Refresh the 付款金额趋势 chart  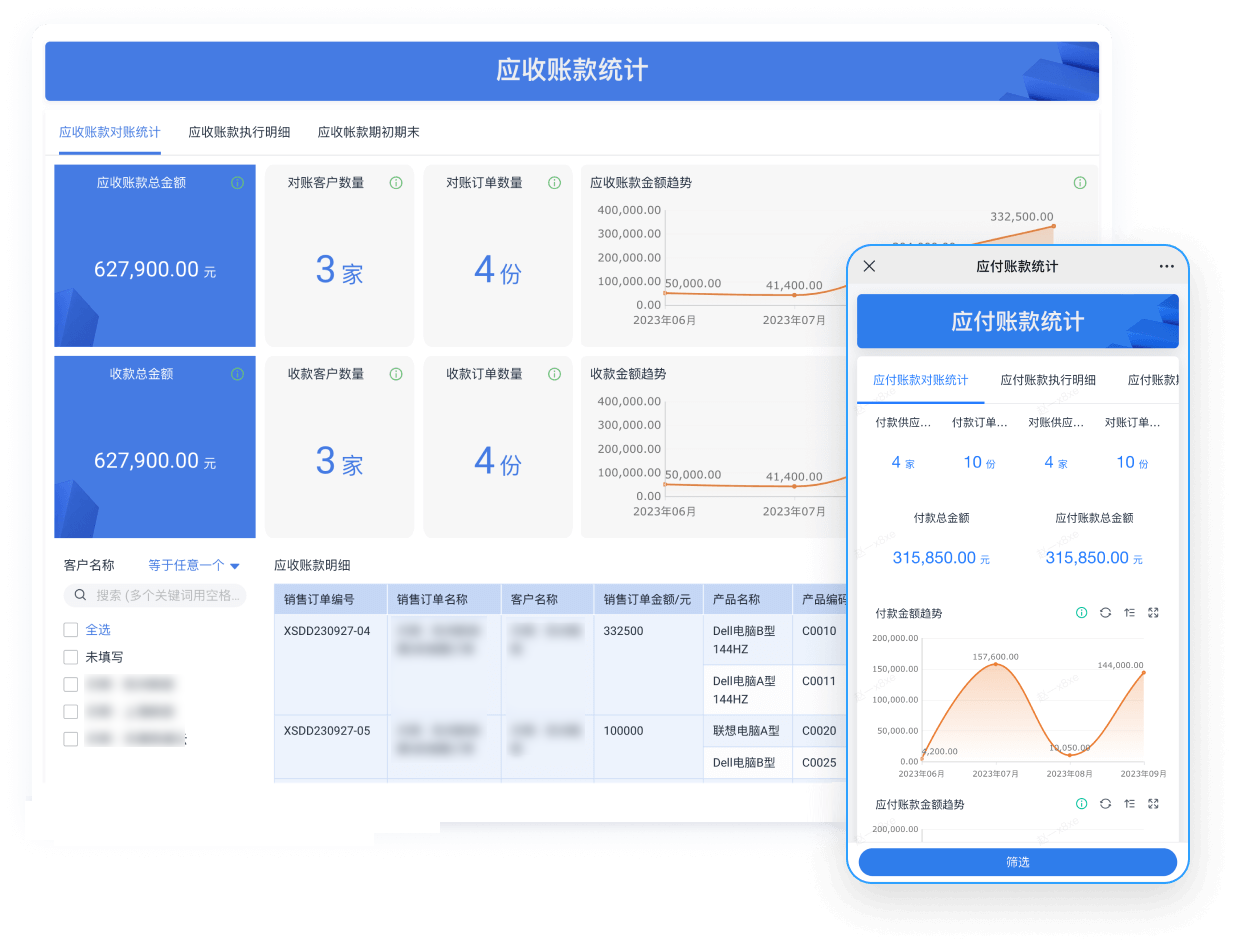1105,613
